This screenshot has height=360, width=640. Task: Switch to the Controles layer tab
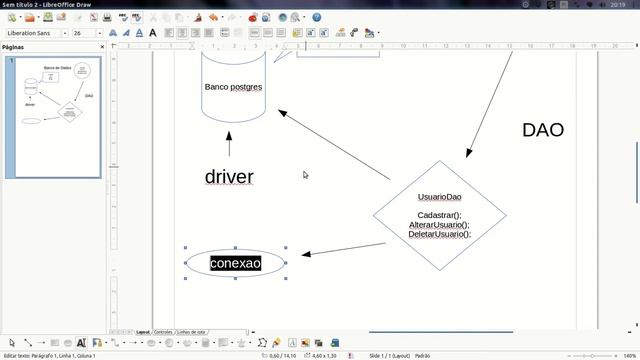click(163, 332)
